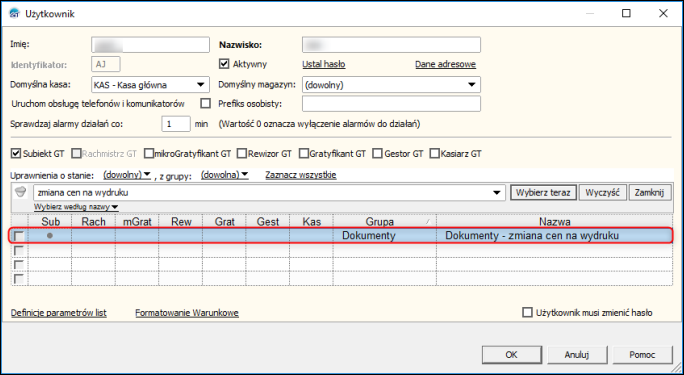The height and width of the screenshot is (375, 684).
Task: Expand the Wybierz według nazwy menu
Action: coord(76,207)
